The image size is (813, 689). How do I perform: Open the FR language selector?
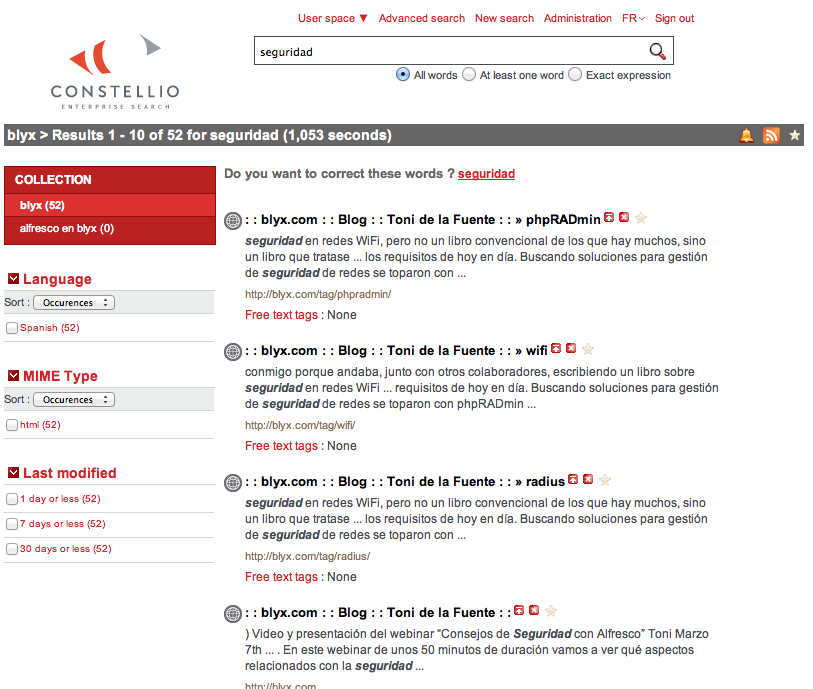click(633, 18)
